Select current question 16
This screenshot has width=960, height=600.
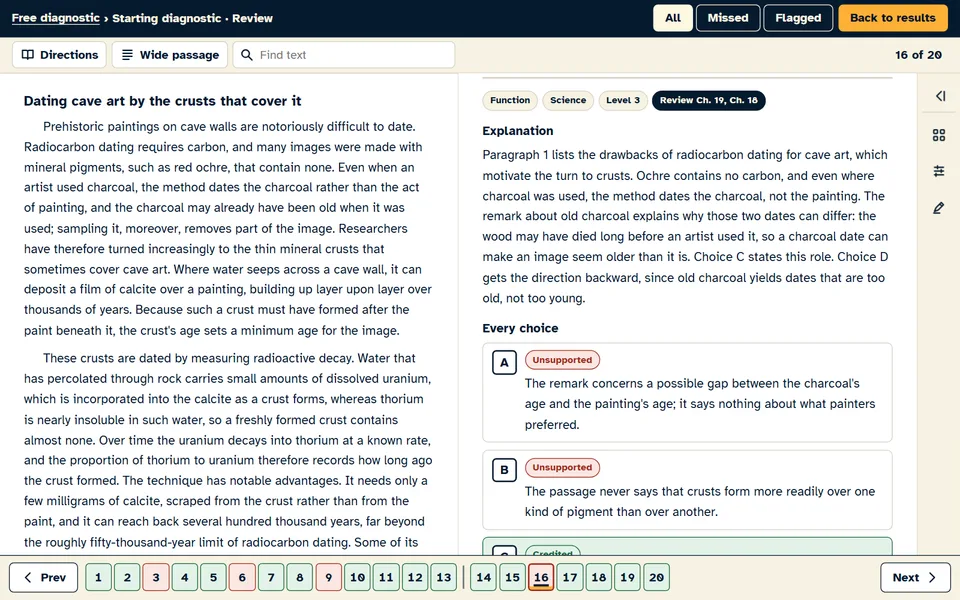(x=541, y=577)
